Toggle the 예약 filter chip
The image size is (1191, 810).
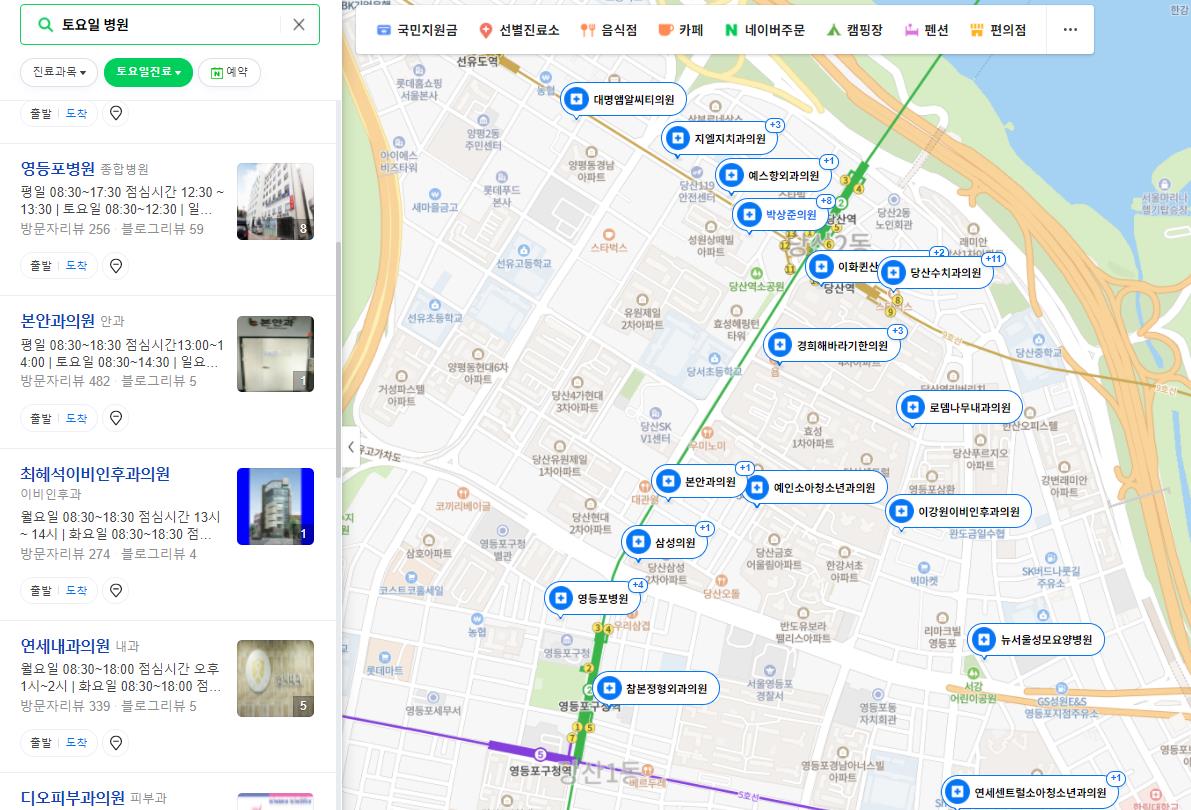point(229,72)
